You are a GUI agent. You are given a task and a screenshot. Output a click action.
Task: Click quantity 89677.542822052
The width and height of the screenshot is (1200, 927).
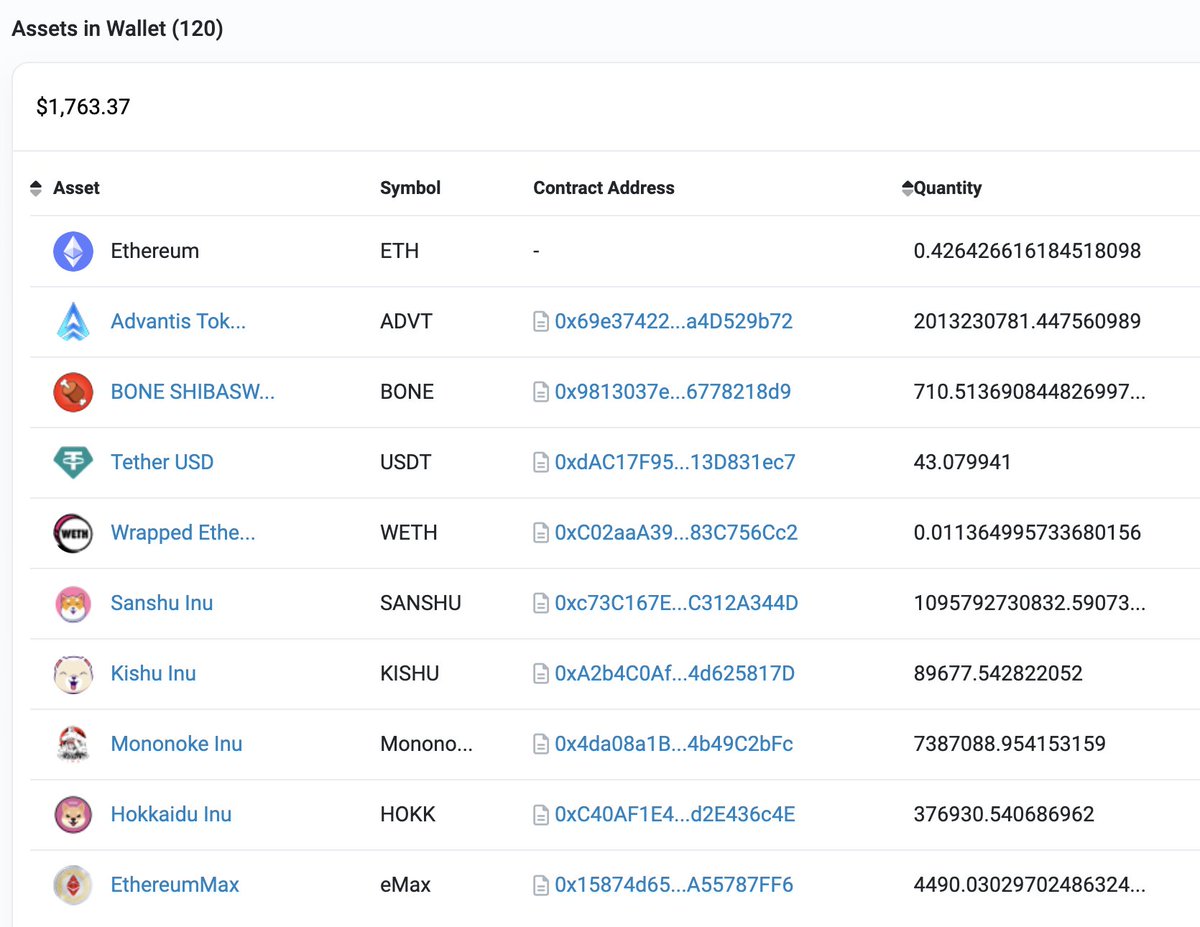pos(998,674)
